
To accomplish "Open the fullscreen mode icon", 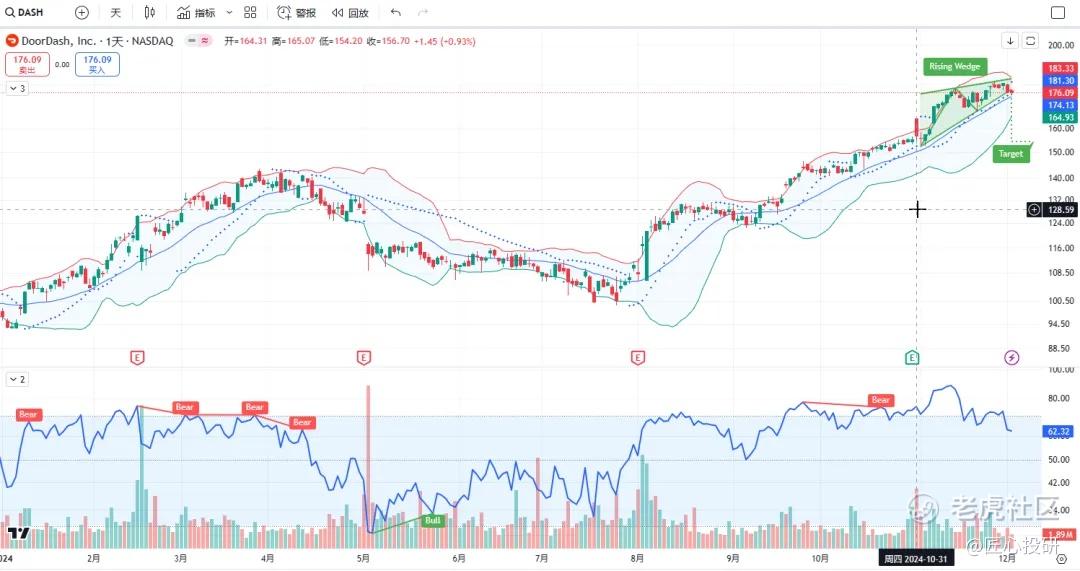I will pos(1058,12).
